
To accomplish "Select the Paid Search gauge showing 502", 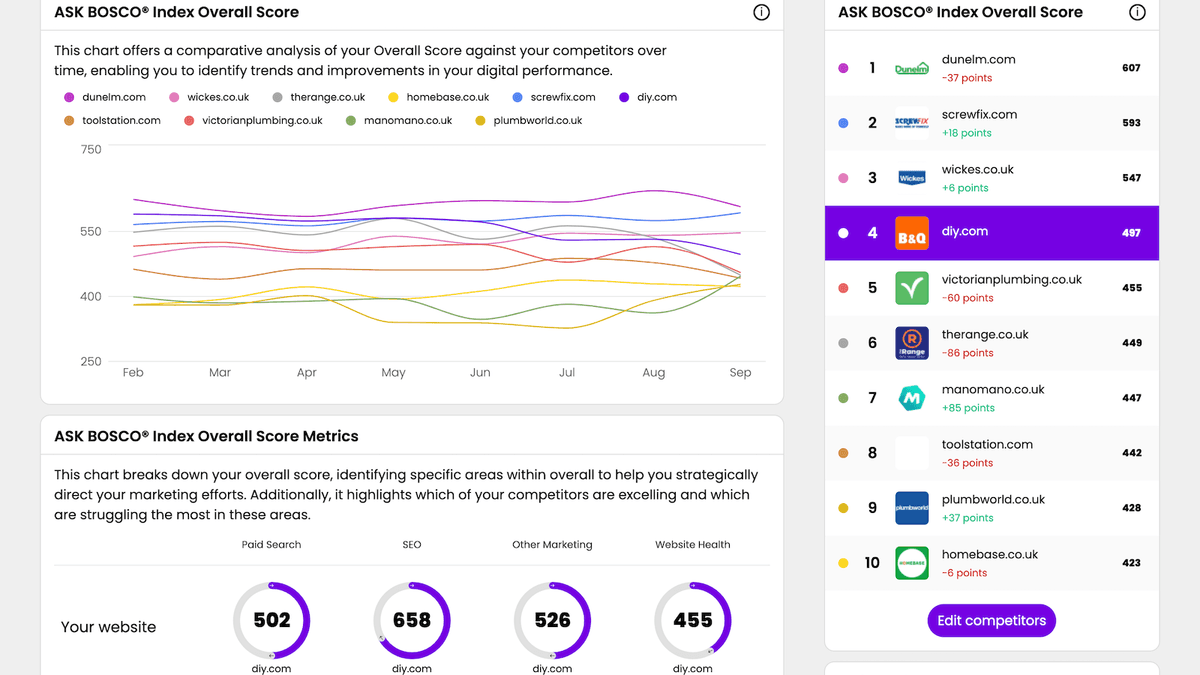I will click(271, 620).
